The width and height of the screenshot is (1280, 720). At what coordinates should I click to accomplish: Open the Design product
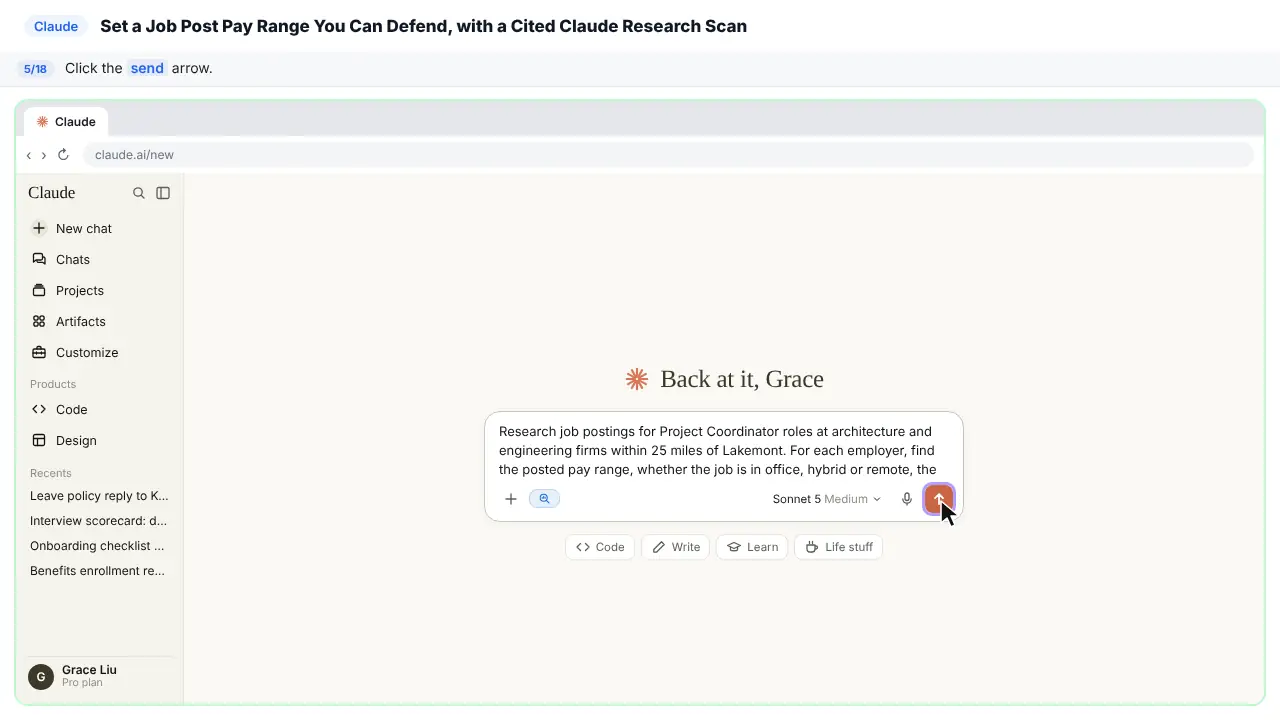(99, 440)
